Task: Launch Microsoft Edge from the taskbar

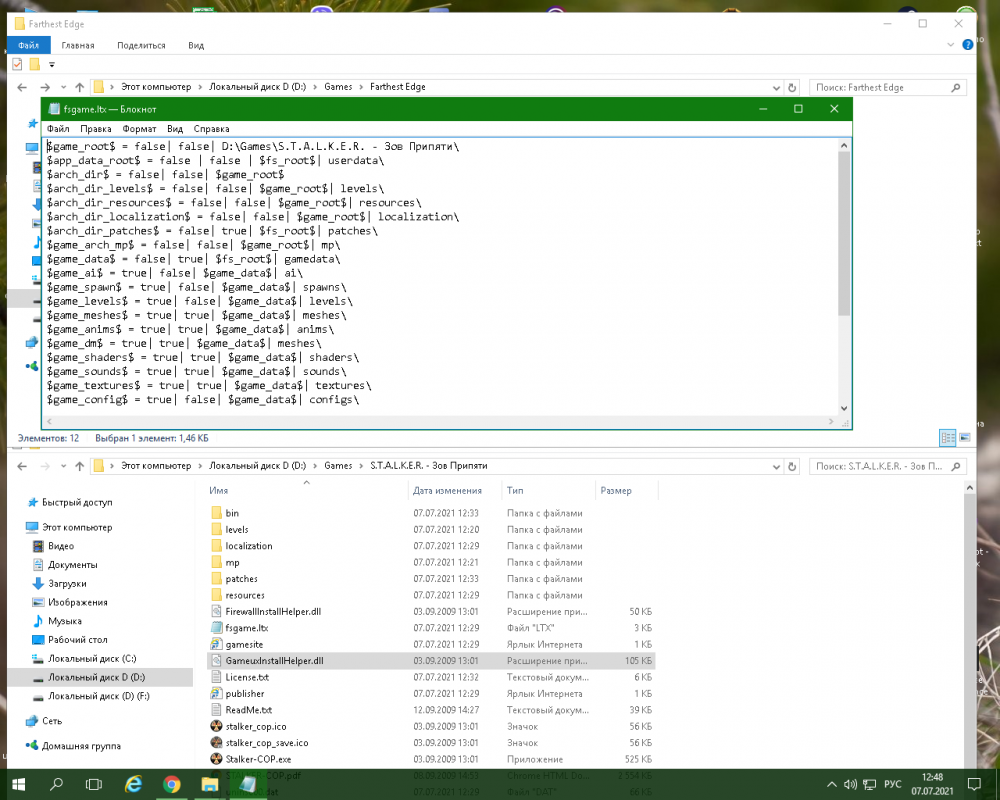Action: (x=133, y=783)
